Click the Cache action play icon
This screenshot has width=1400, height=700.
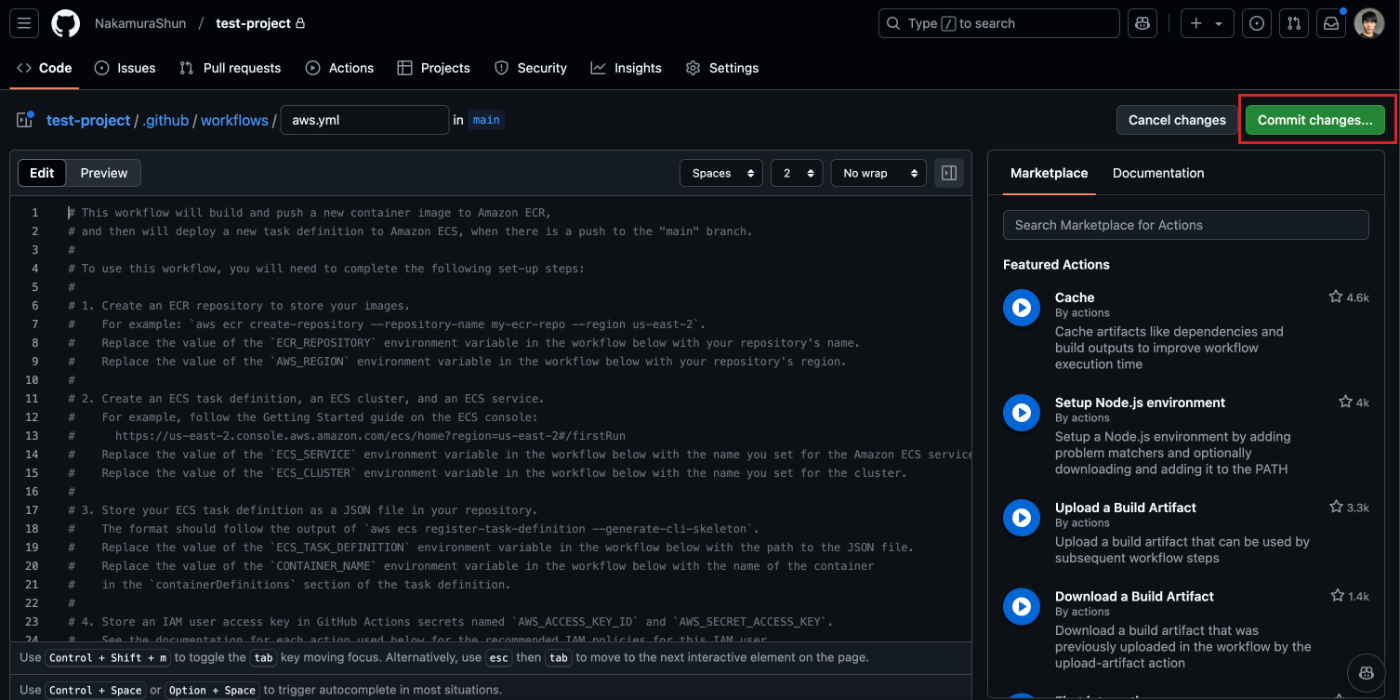coord(1021,308)
